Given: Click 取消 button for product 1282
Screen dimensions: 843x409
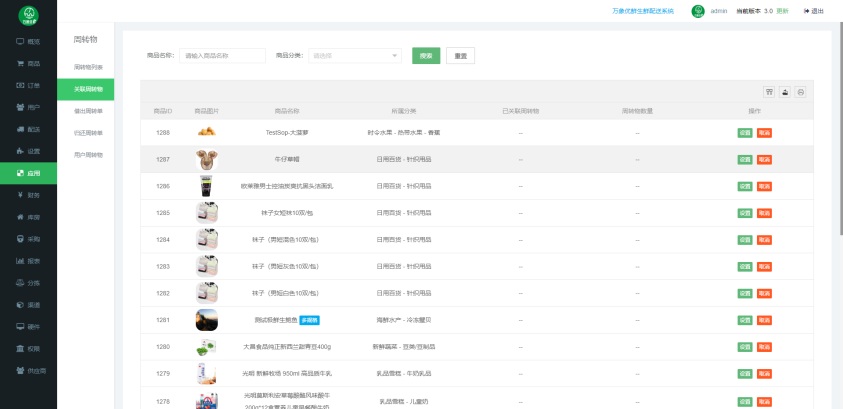Looking at the screenshot, I should click(x=764, y=293).
